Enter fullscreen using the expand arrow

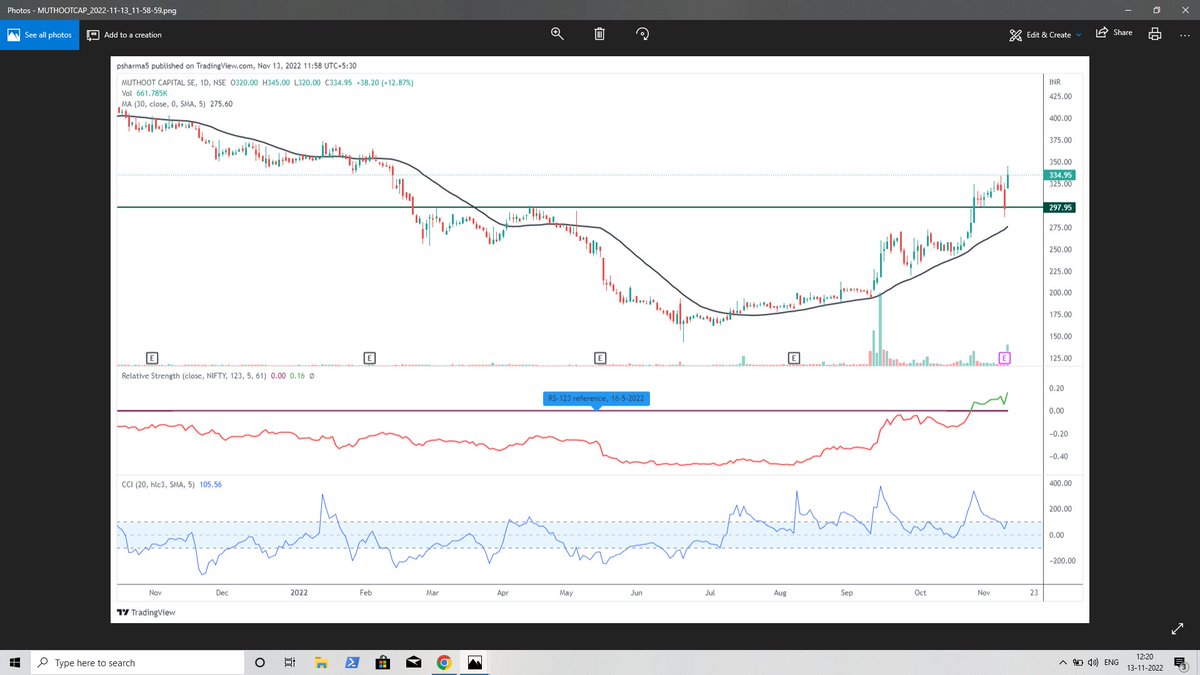(x=1177, y=628)
